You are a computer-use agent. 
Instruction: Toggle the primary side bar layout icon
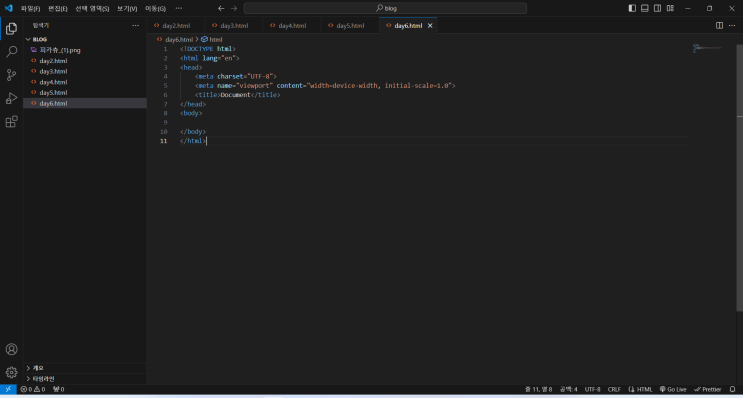point(632,8)
